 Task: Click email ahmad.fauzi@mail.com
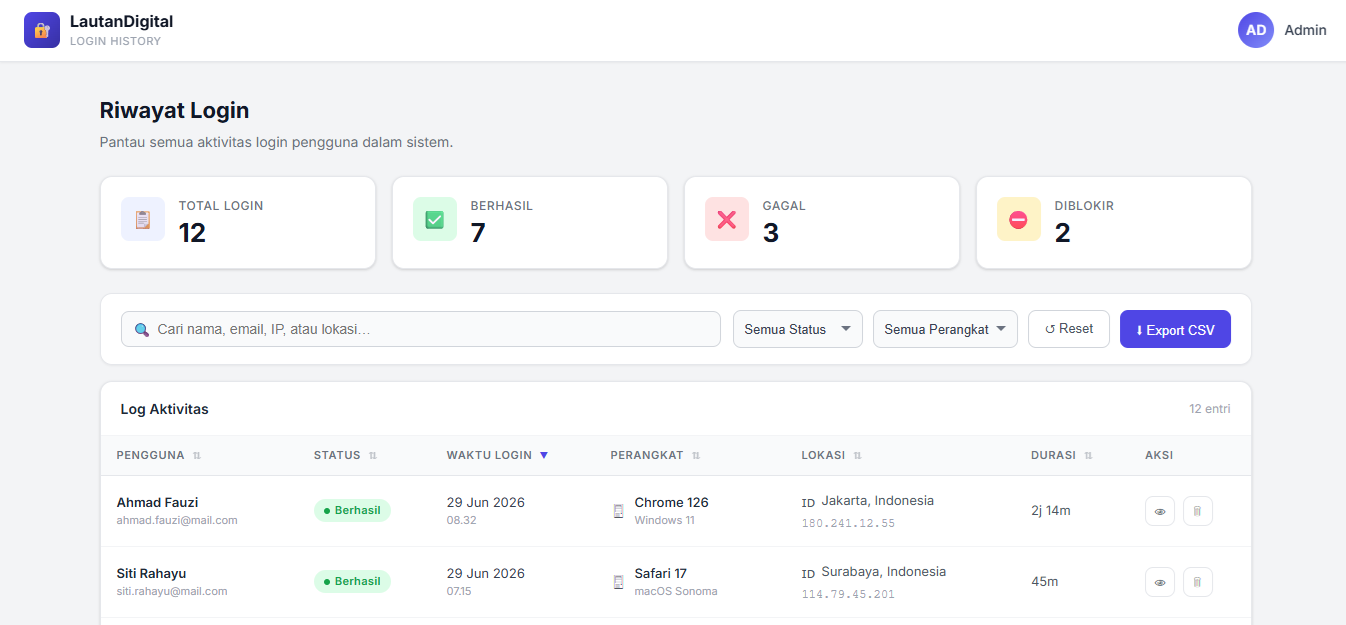coord(177,520)
